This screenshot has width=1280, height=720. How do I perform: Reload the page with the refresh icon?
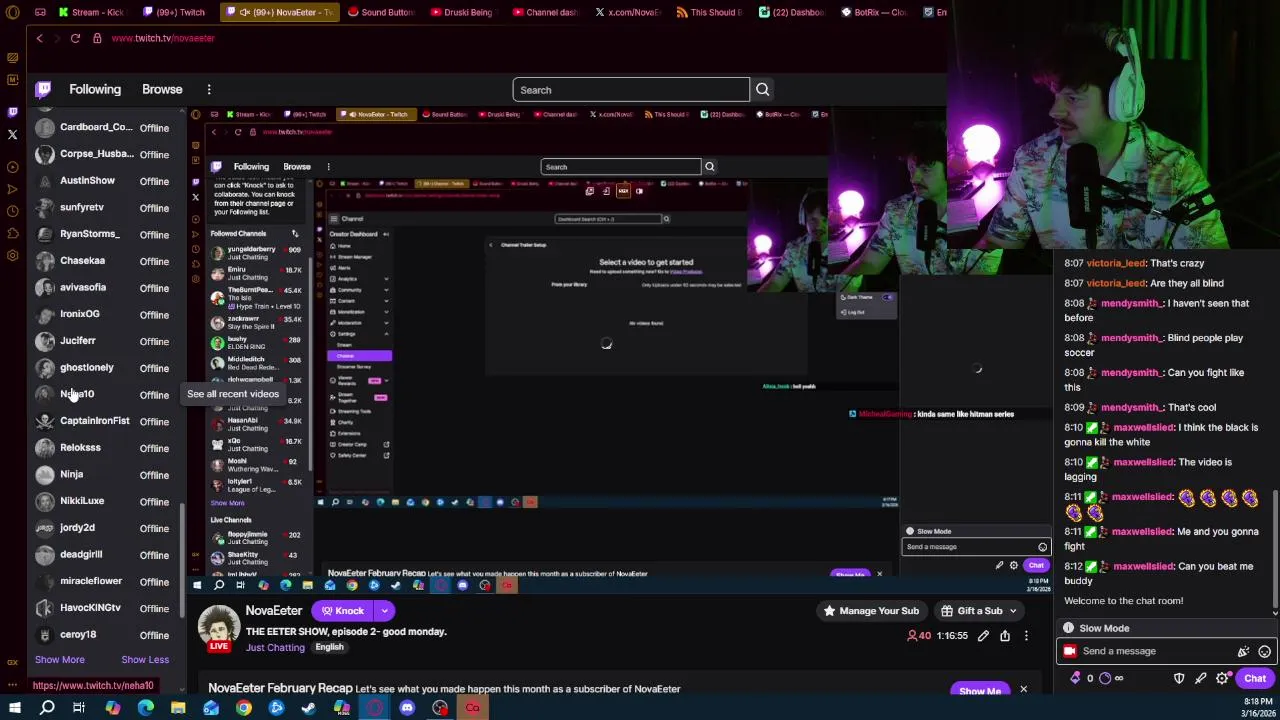(x=75, y=38)
